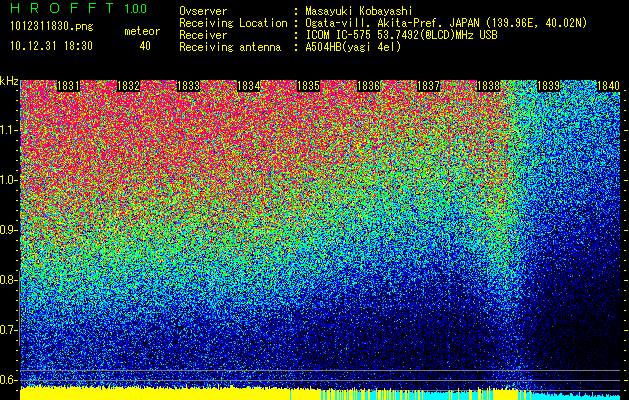629x400 pixels.
Task: Click the 1838 time marker
Action: (489, 86)
